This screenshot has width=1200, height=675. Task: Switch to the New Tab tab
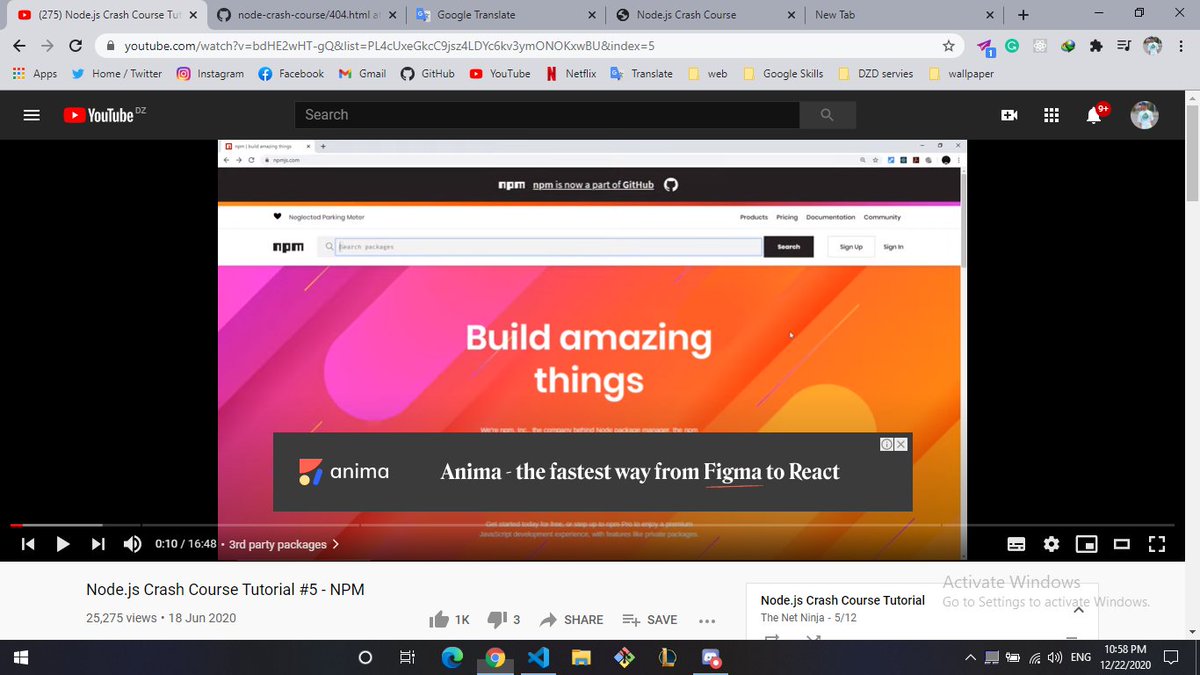coord(905,15)
